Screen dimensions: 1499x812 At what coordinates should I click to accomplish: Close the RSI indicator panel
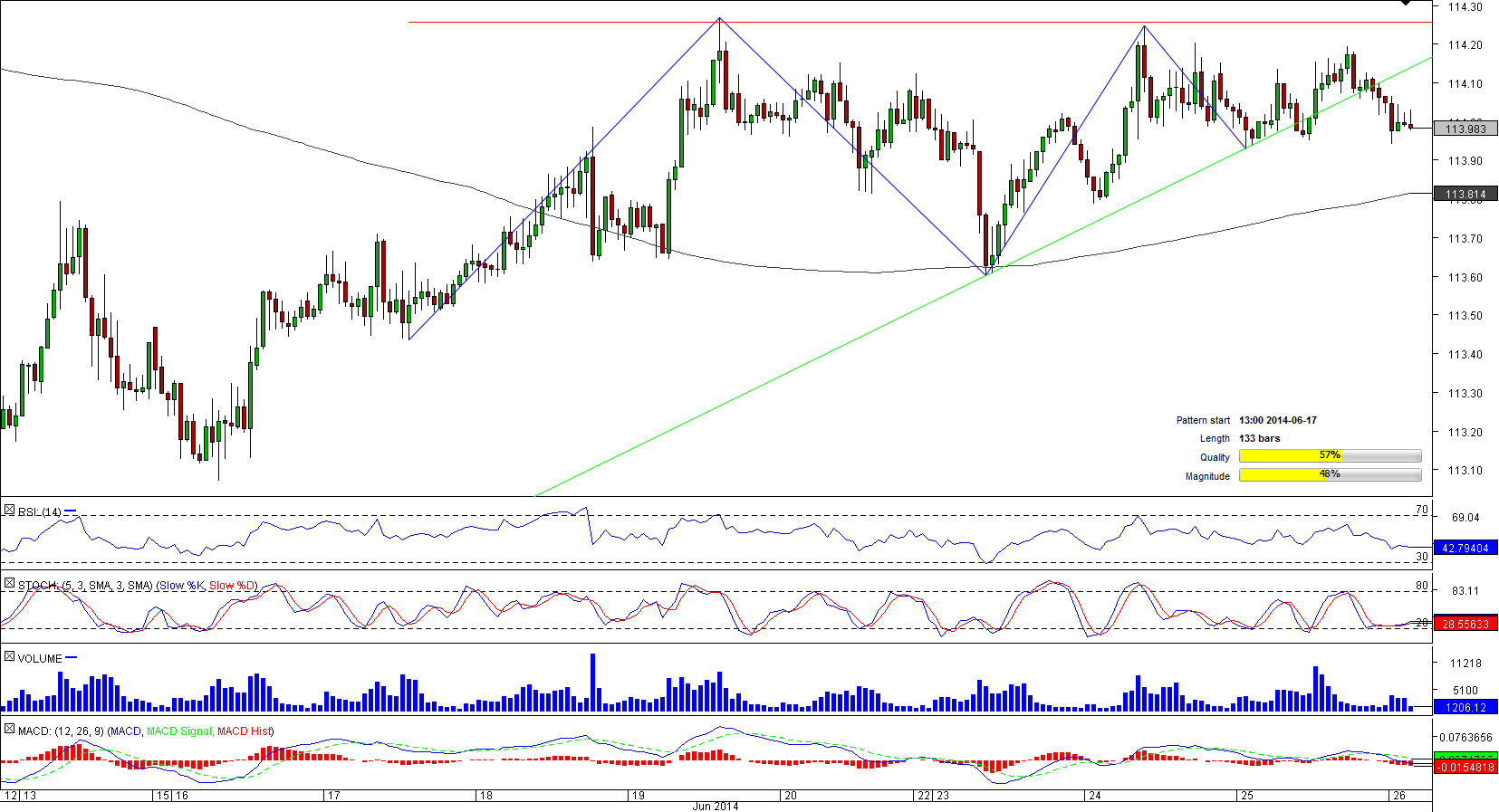coord(9,511)
